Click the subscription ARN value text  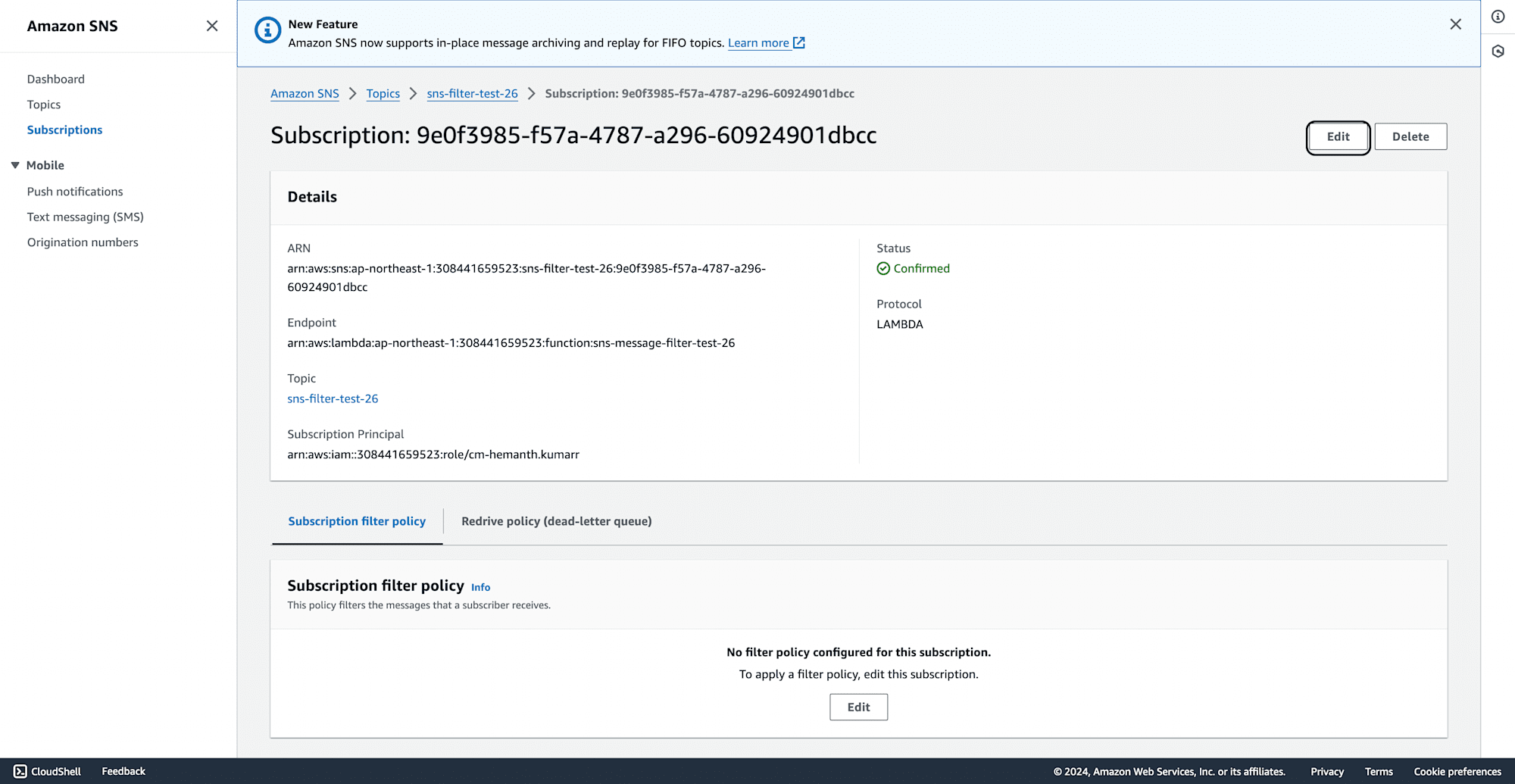coord(526,277)
